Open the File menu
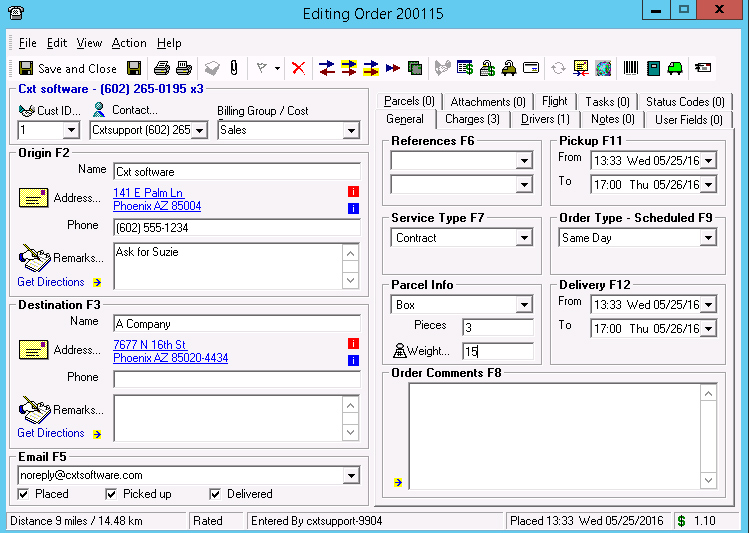Screen dimensions: 749x533 (x=27, y=43)
